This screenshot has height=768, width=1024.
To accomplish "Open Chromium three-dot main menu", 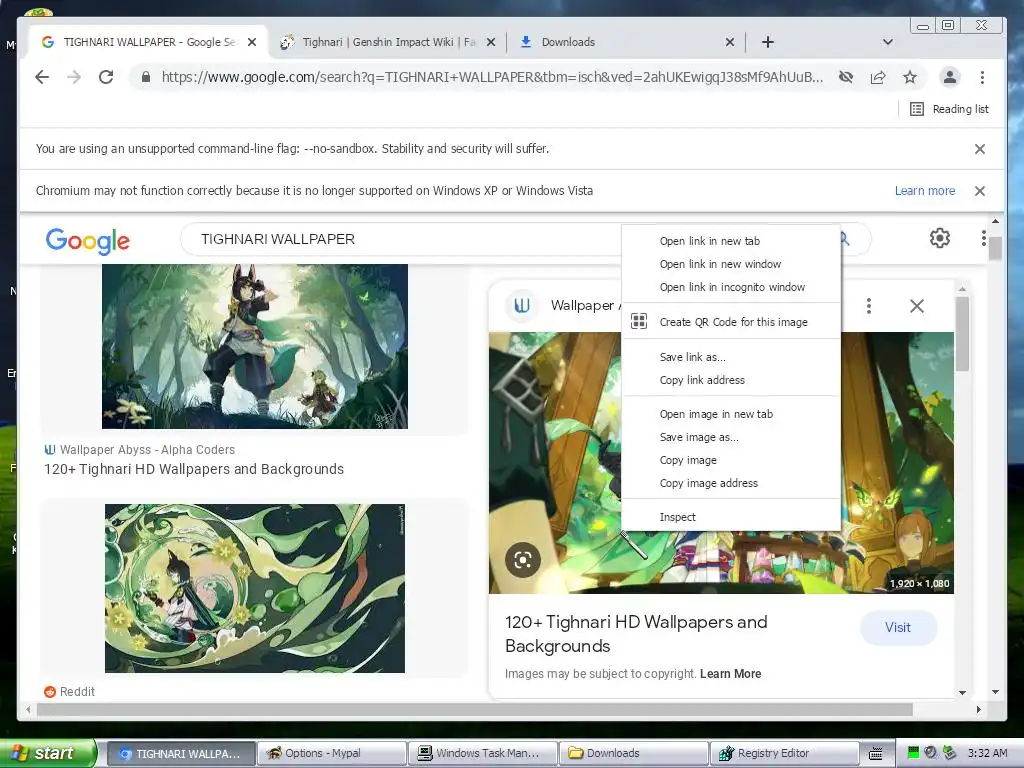I will pos(982,77).
